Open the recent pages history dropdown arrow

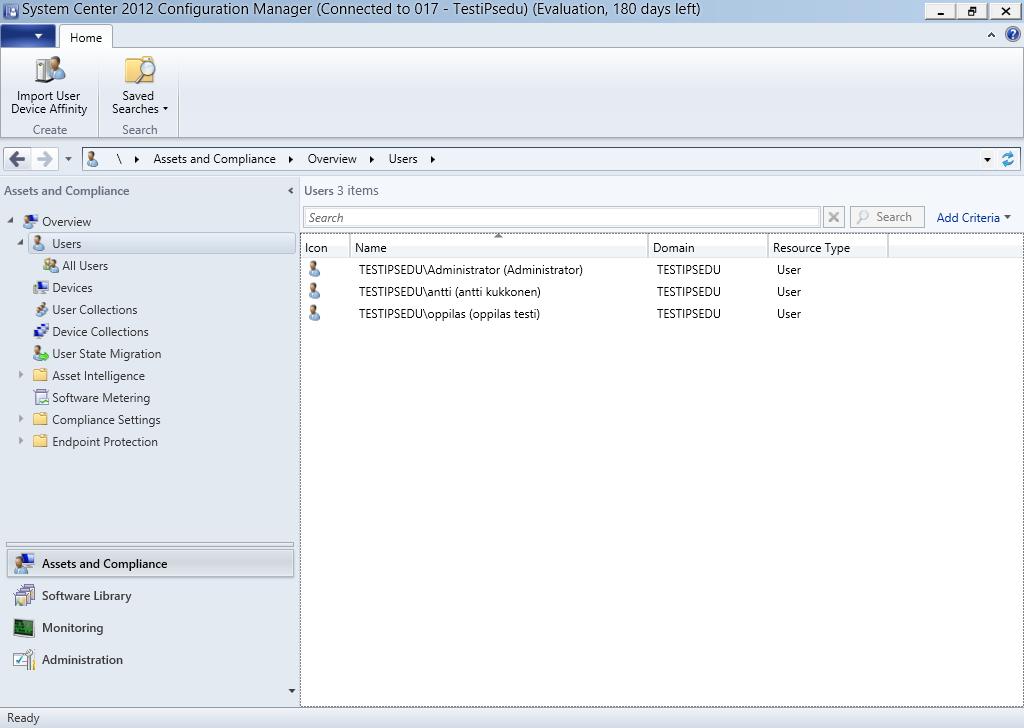click(68, 159)
